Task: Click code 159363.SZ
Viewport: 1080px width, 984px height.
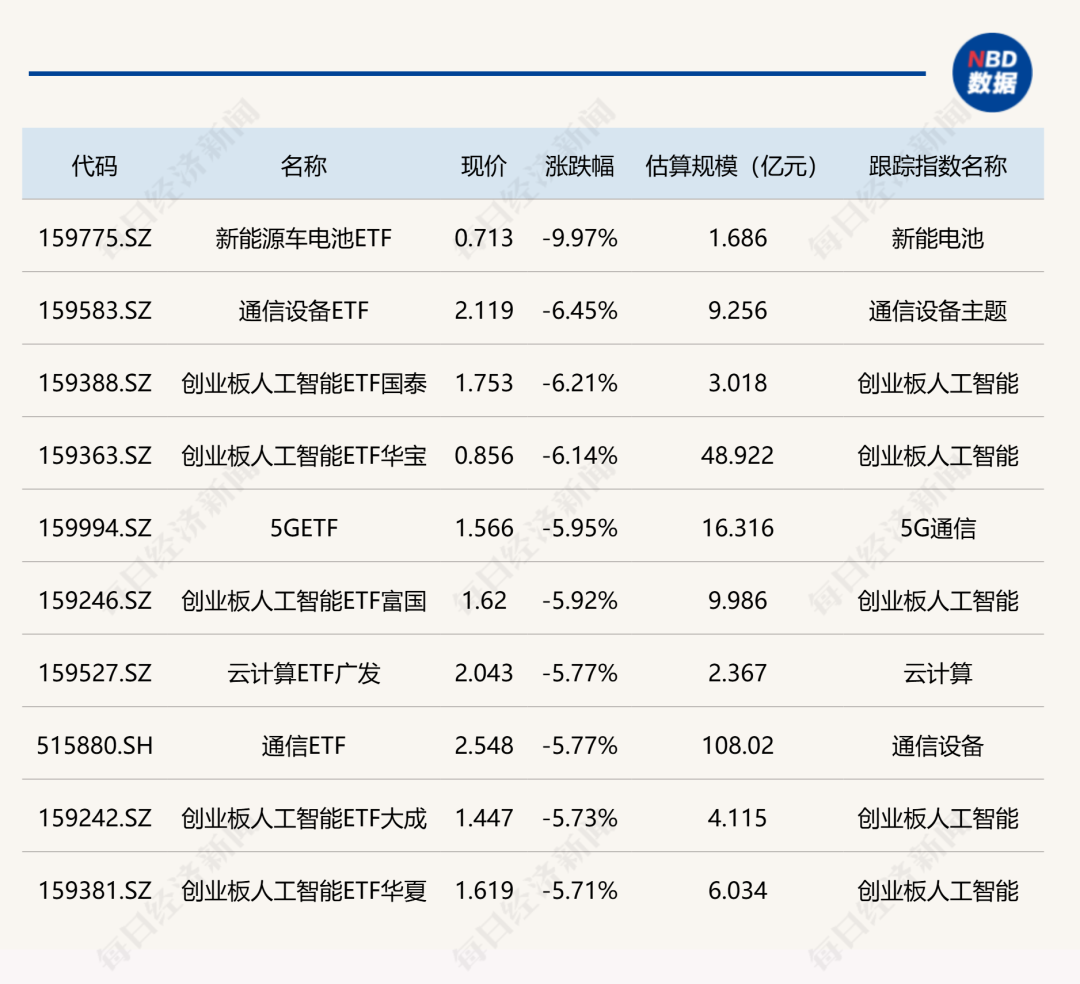Action: (94, 456)
